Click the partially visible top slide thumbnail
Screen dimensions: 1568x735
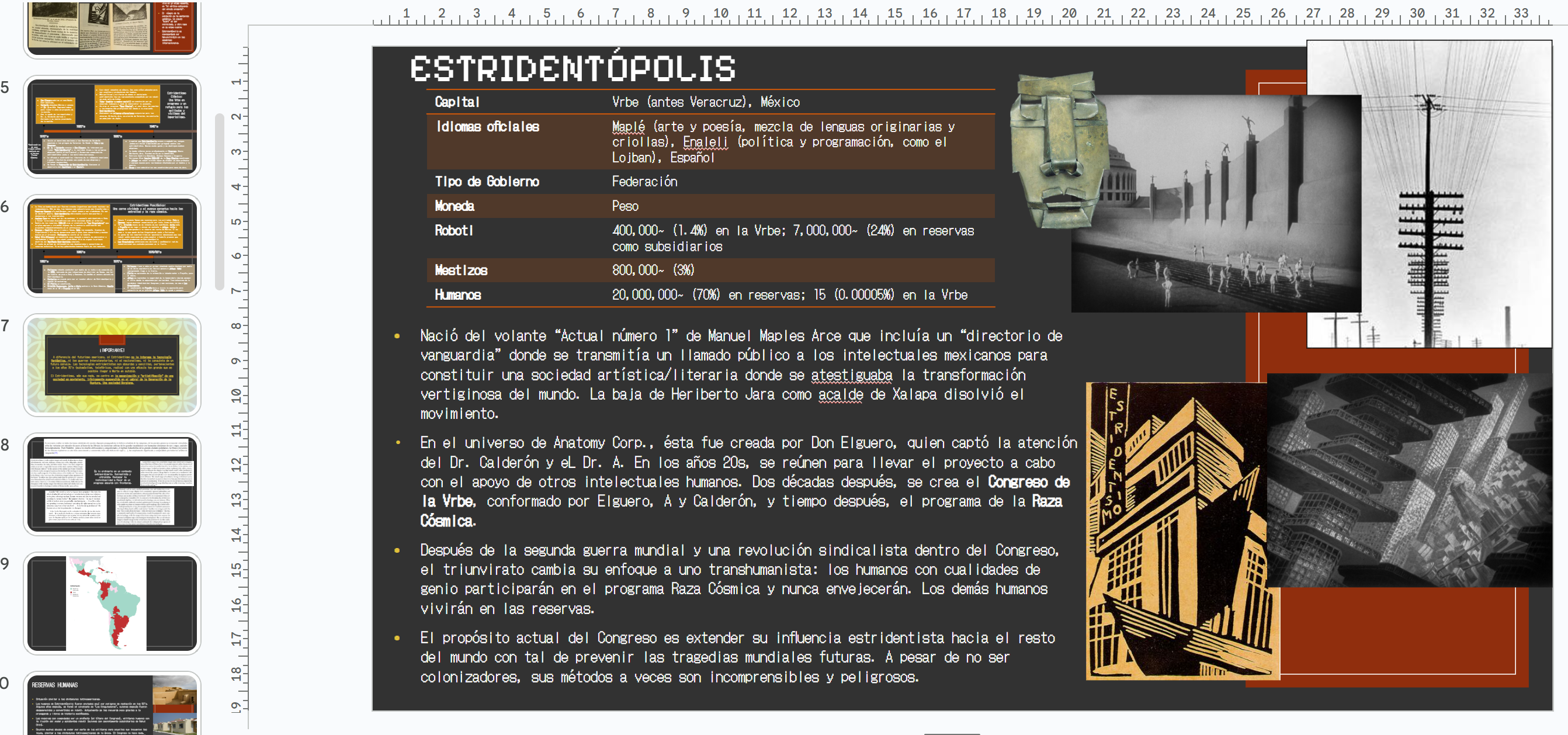112,27
